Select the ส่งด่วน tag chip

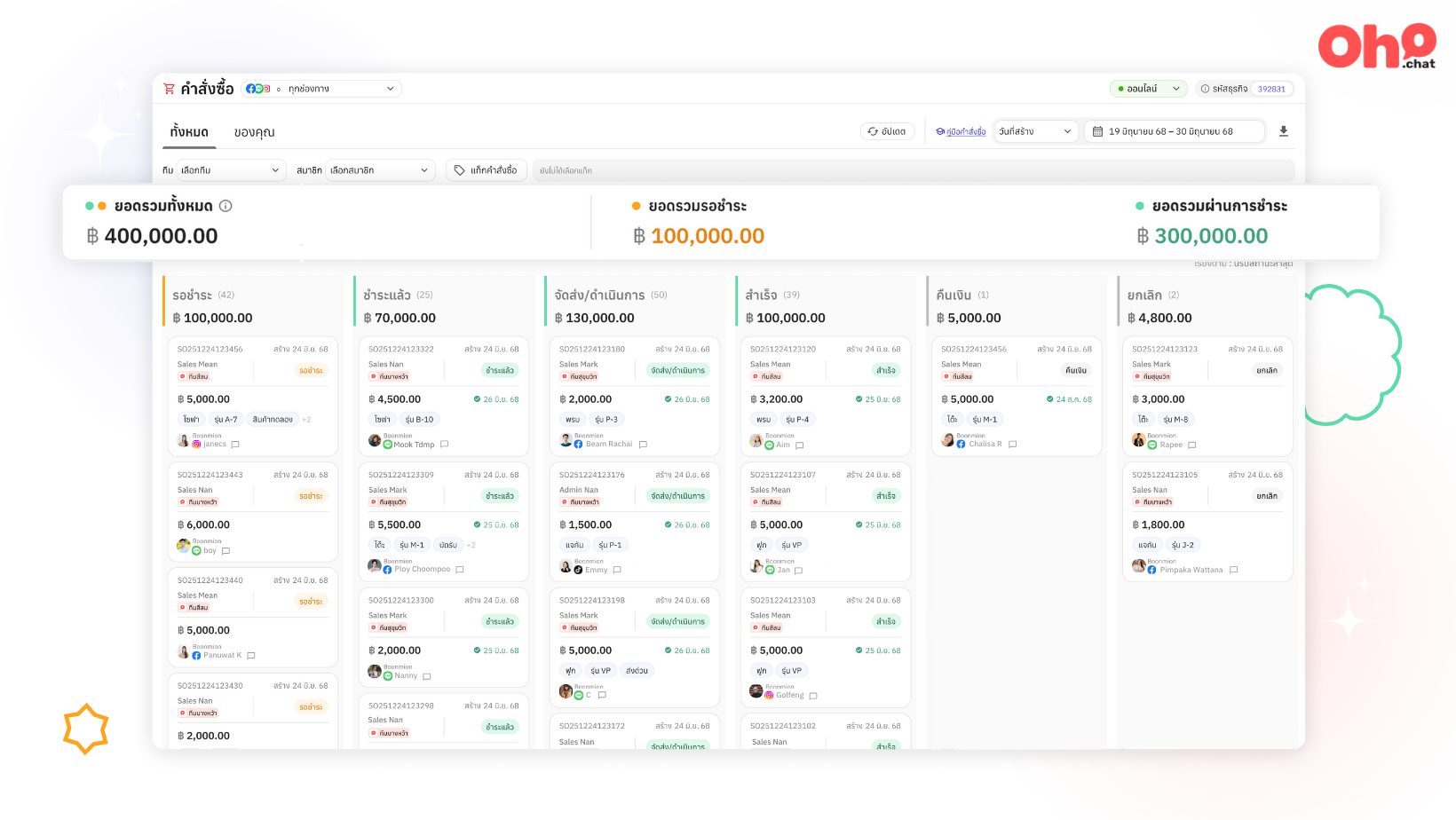(x=637, y=671)
